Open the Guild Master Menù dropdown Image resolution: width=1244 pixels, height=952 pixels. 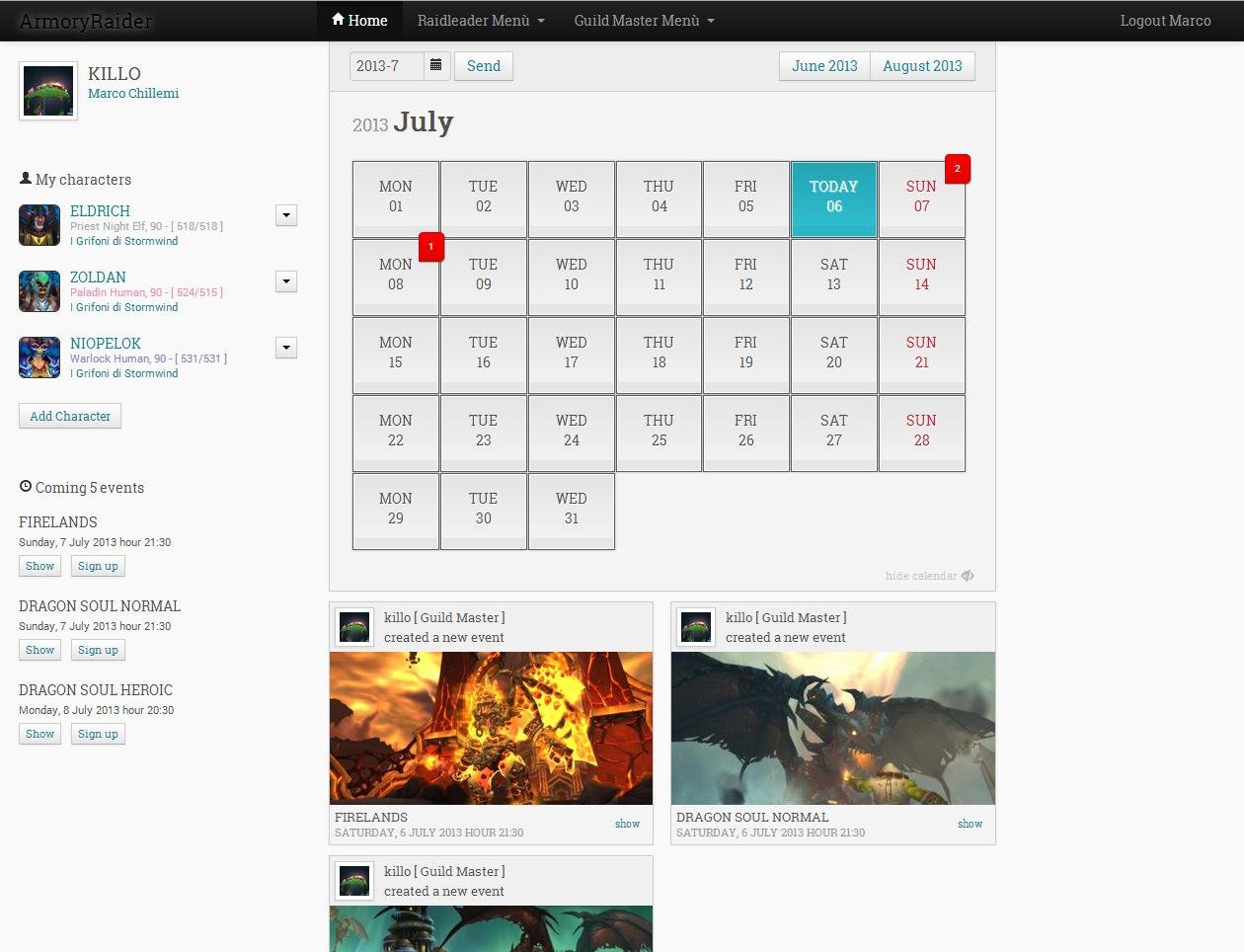[643, 20]
